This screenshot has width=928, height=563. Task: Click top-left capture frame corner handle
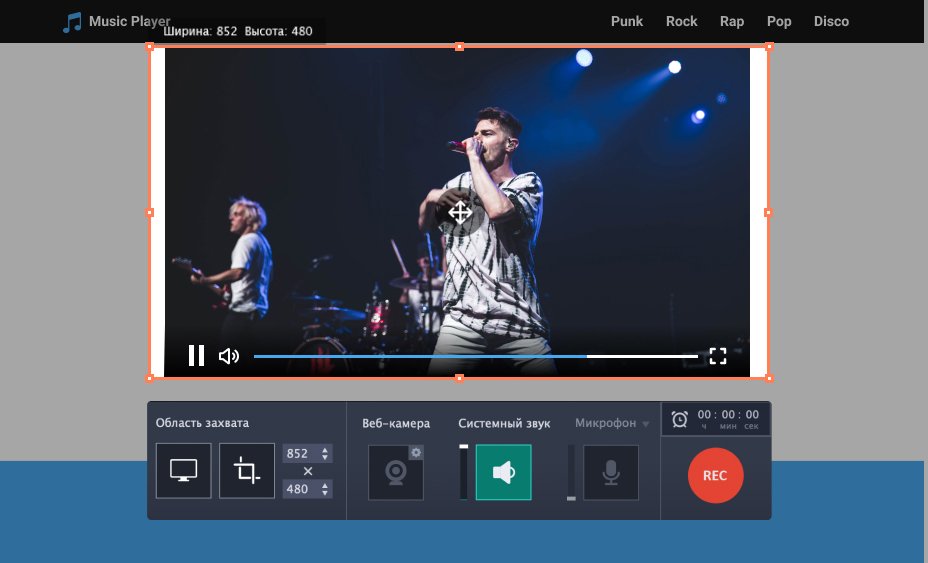150,47
